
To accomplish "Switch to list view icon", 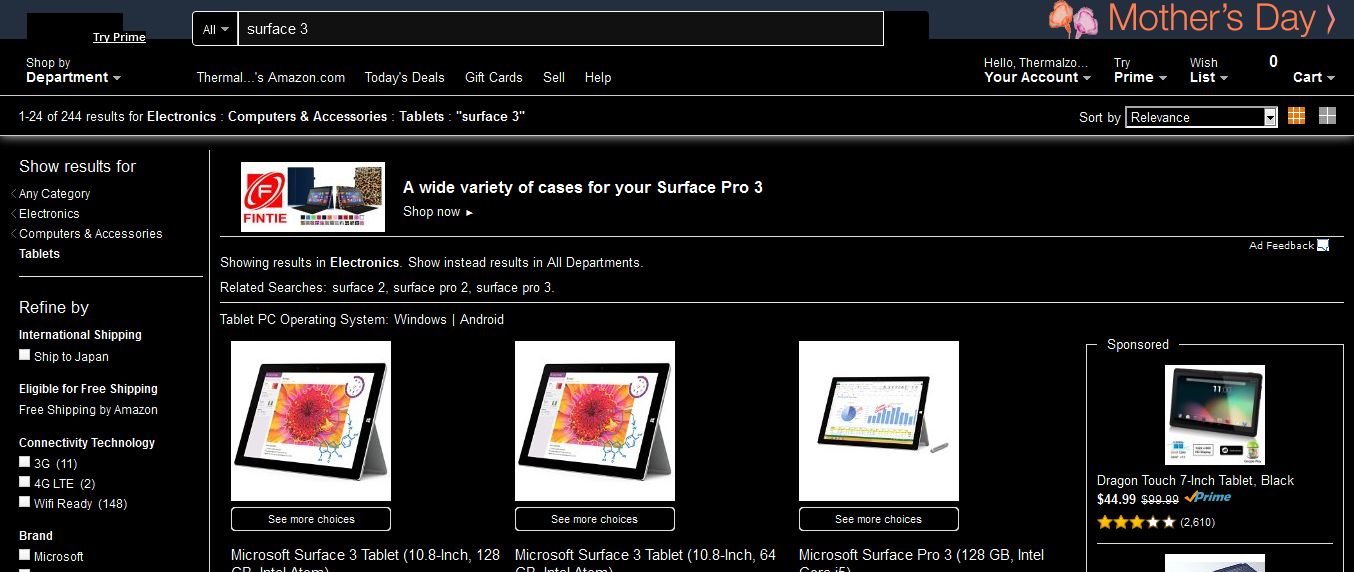I will point(1327,116).
